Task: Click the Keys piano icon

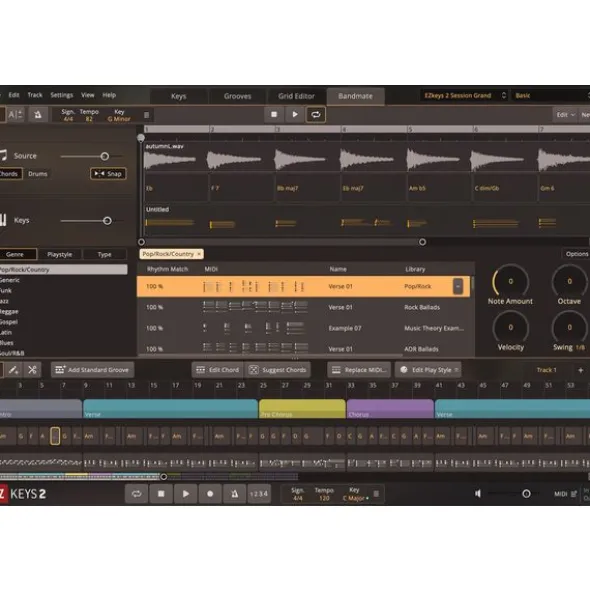Action: pos(3,220)
